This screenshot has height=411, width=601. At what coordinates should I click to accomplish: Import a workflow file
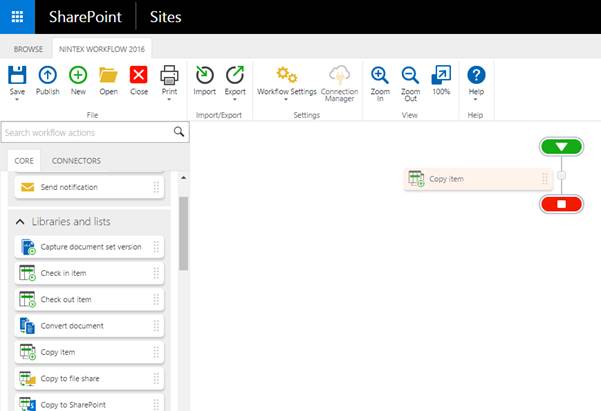tap(204, 81)
